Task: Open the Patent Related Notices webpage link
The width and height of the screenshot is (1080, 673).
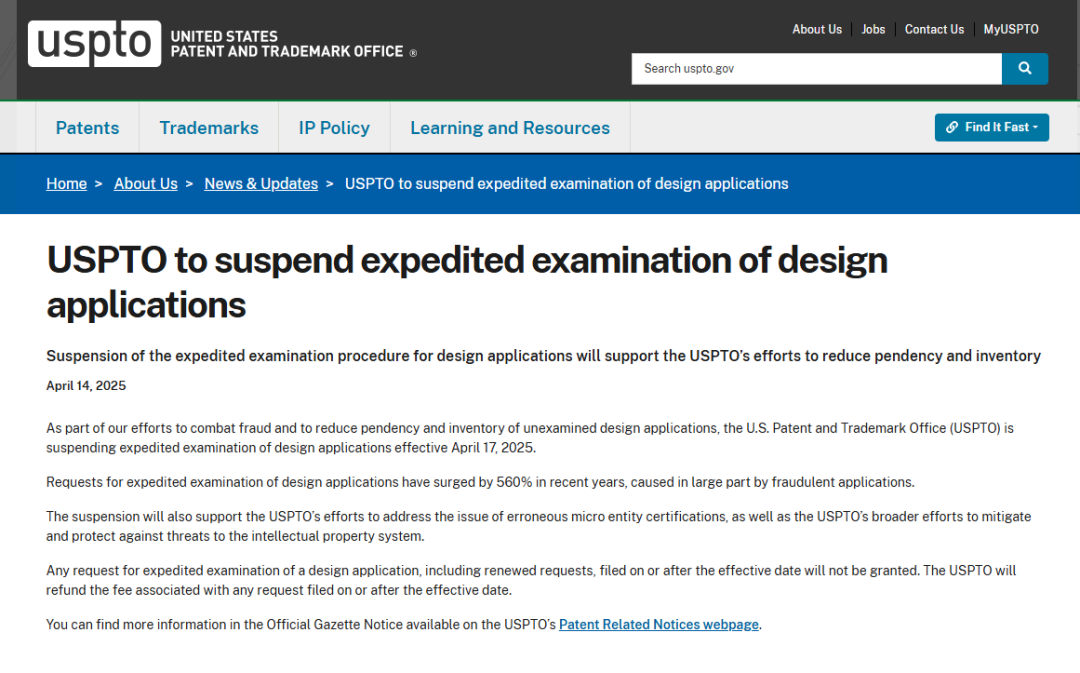Action: pyautogui.click(x=658, y=624)
